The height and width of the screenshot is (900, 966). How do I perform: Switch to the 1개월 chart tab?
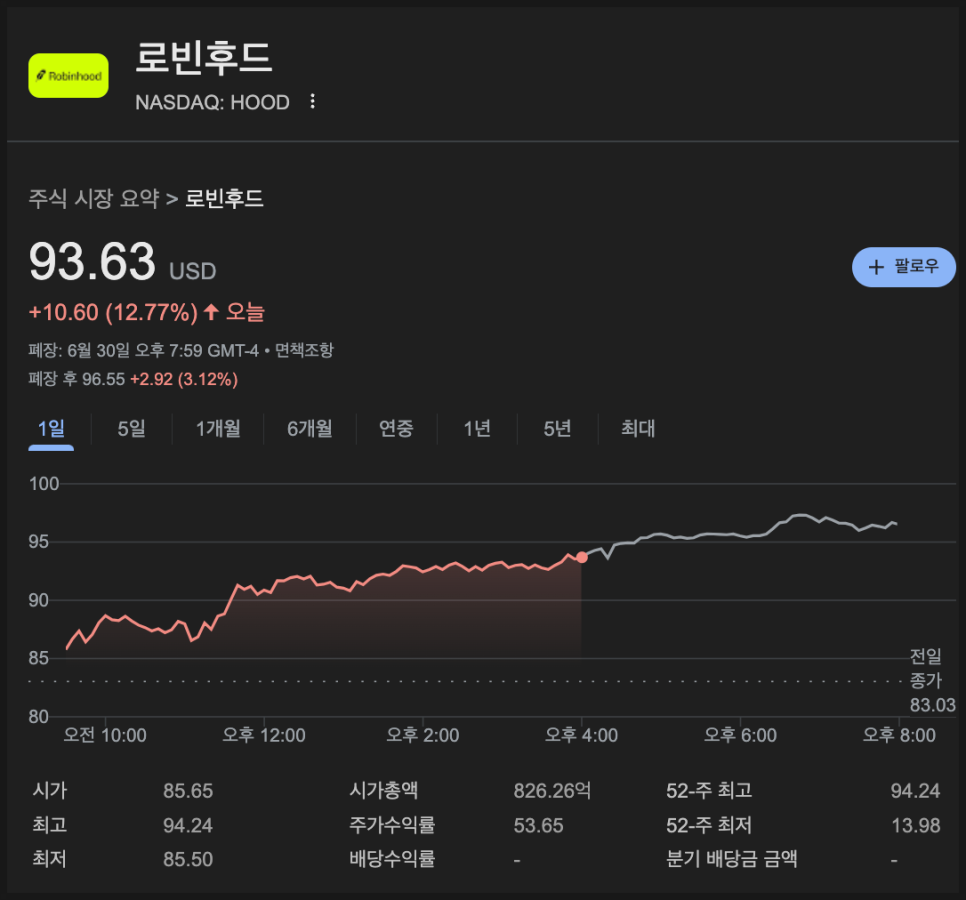click(x=218, y=429)
